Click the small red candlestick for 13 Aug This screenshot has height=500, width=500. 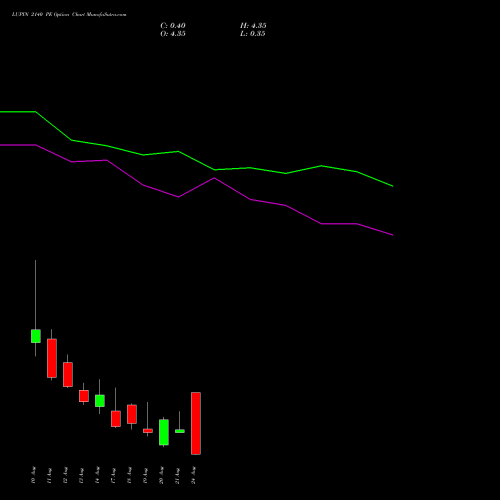pyautogui.click(x=84, y=396)
